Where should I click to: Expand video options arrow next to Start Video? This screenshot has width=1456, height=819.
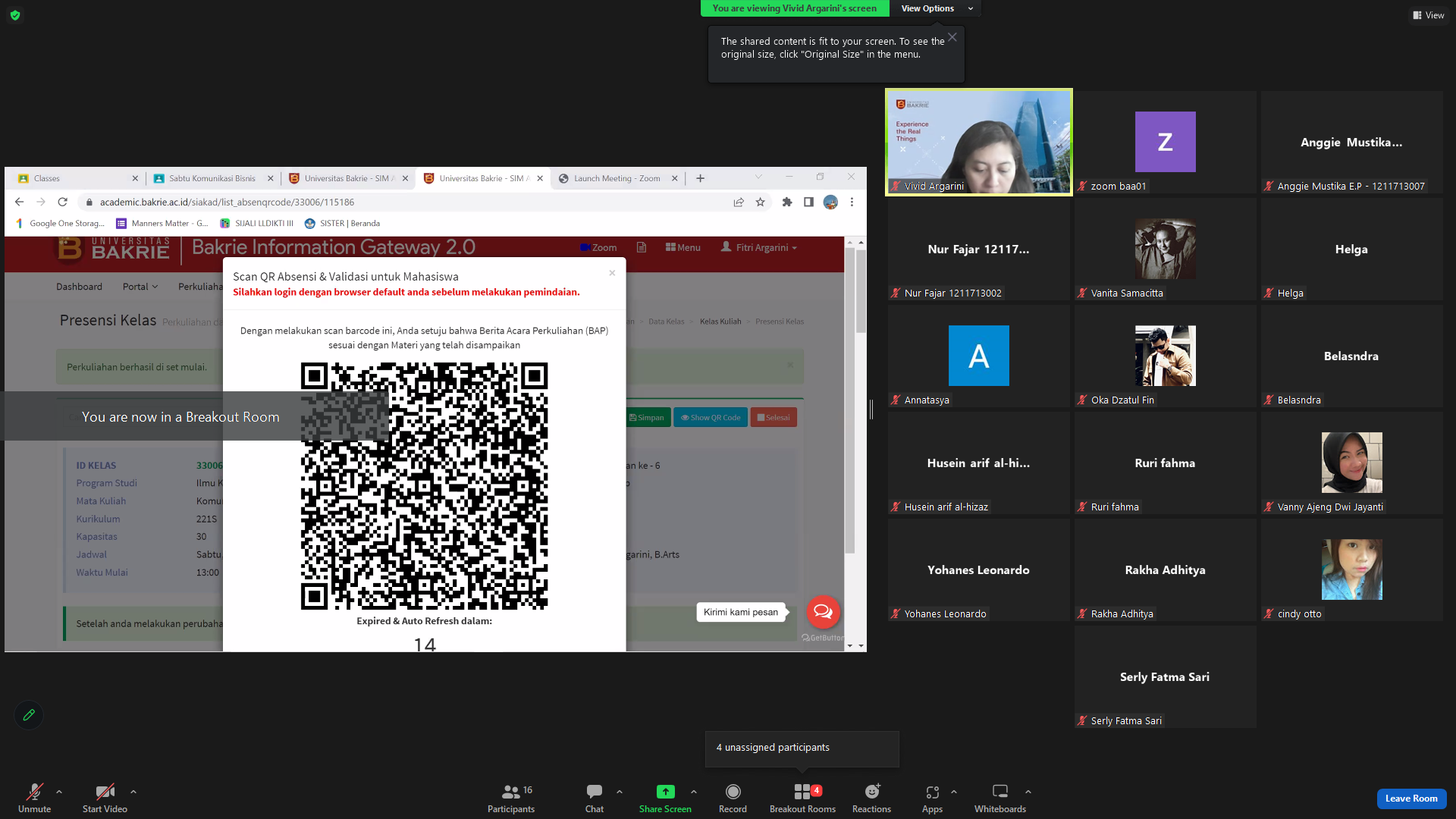tap(133, 792)
